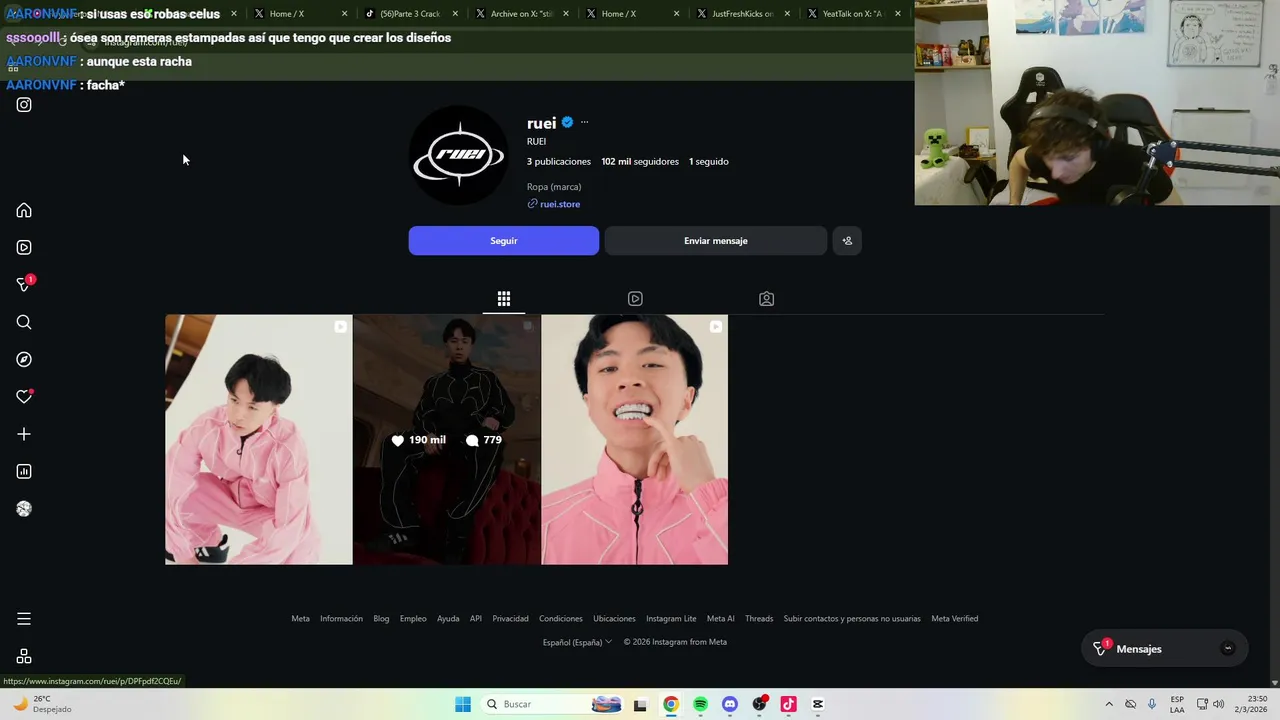Click the blue verified badge beside ruei
This screenshot has width=1280, height=720.
pyautogui.click(x=567, y=122)
